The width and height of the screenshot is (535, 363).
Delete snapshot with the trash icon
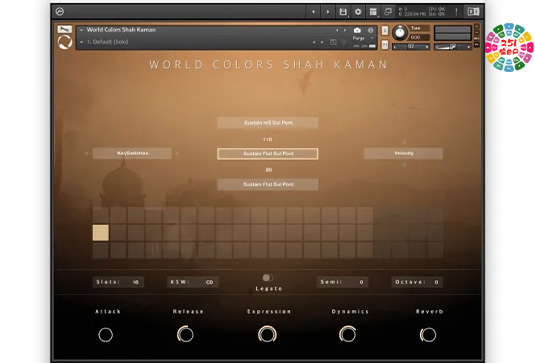click(344, 42)
